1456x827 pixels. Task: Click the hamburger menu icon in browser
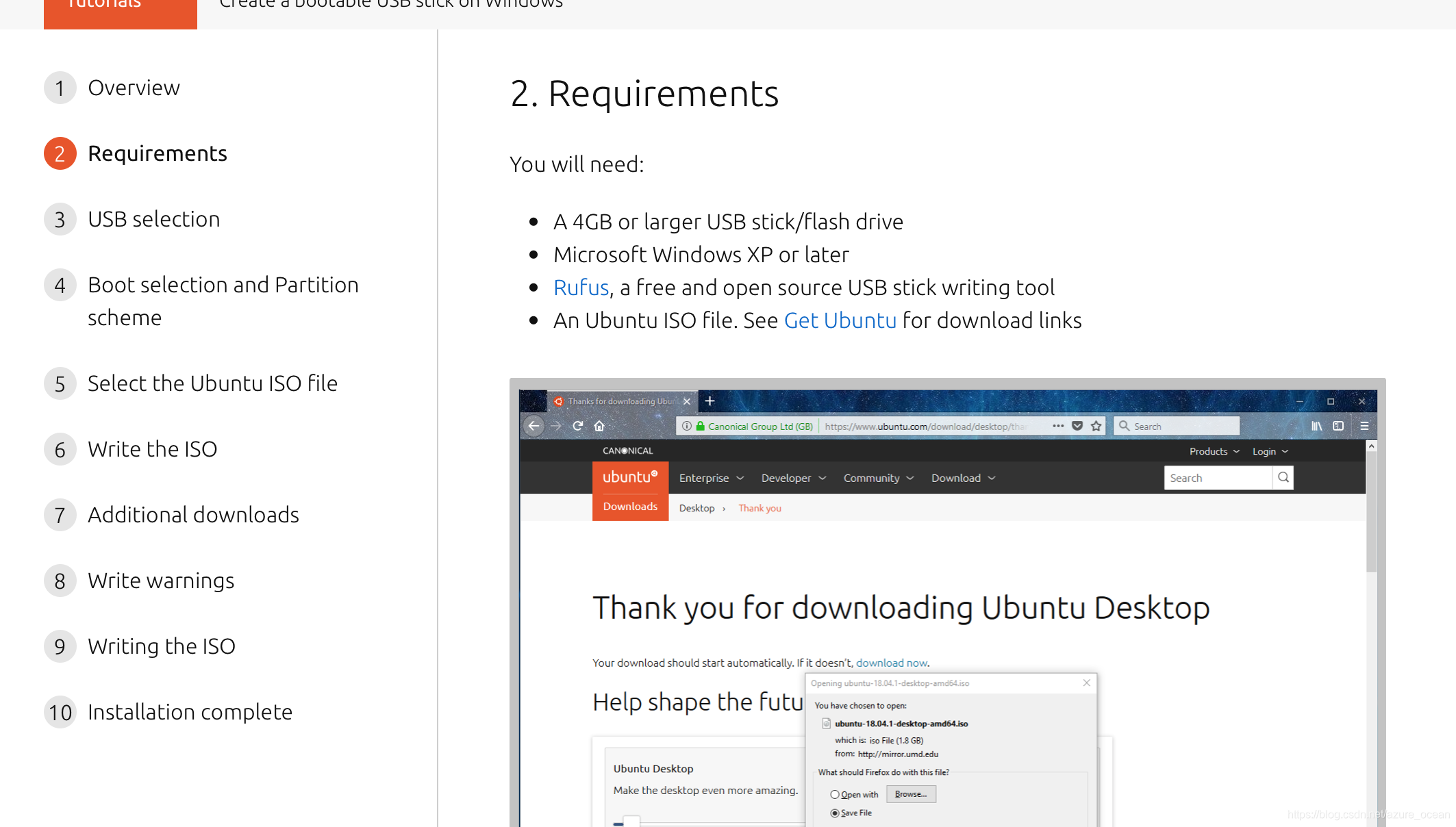click(x=1364, y=426)
